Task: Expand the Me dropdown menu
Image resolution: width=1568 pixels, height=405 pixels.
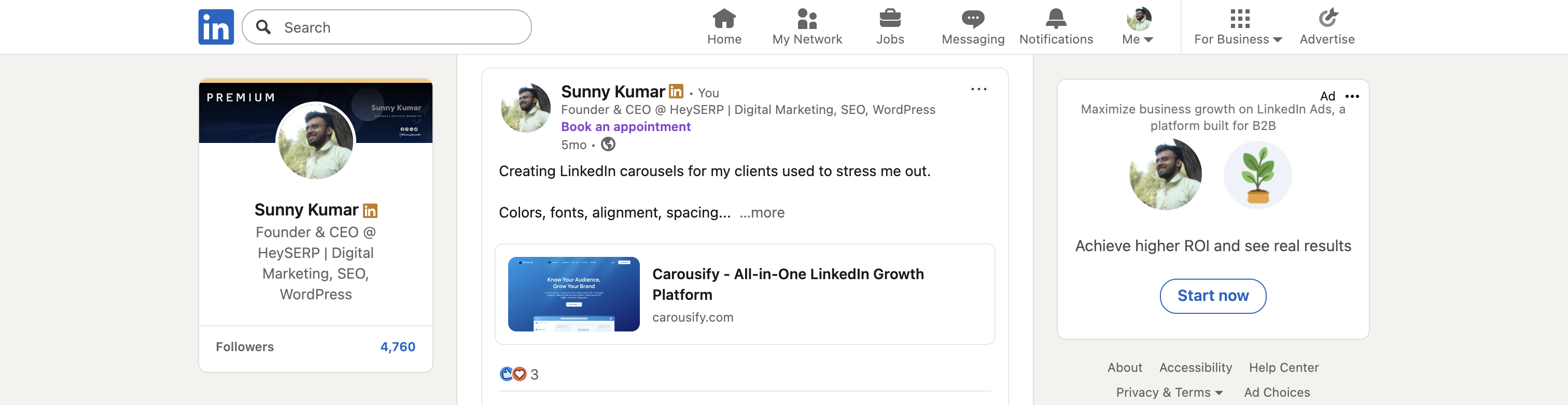Action: point(1138,39)
